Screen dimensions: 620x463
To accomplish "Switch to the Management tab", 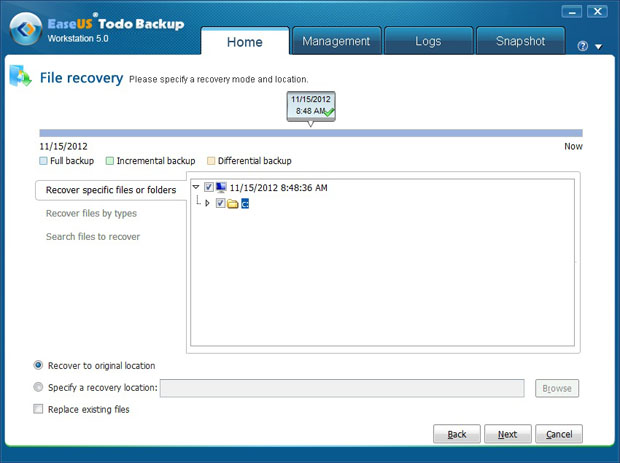I will click(x=336, y=41).
